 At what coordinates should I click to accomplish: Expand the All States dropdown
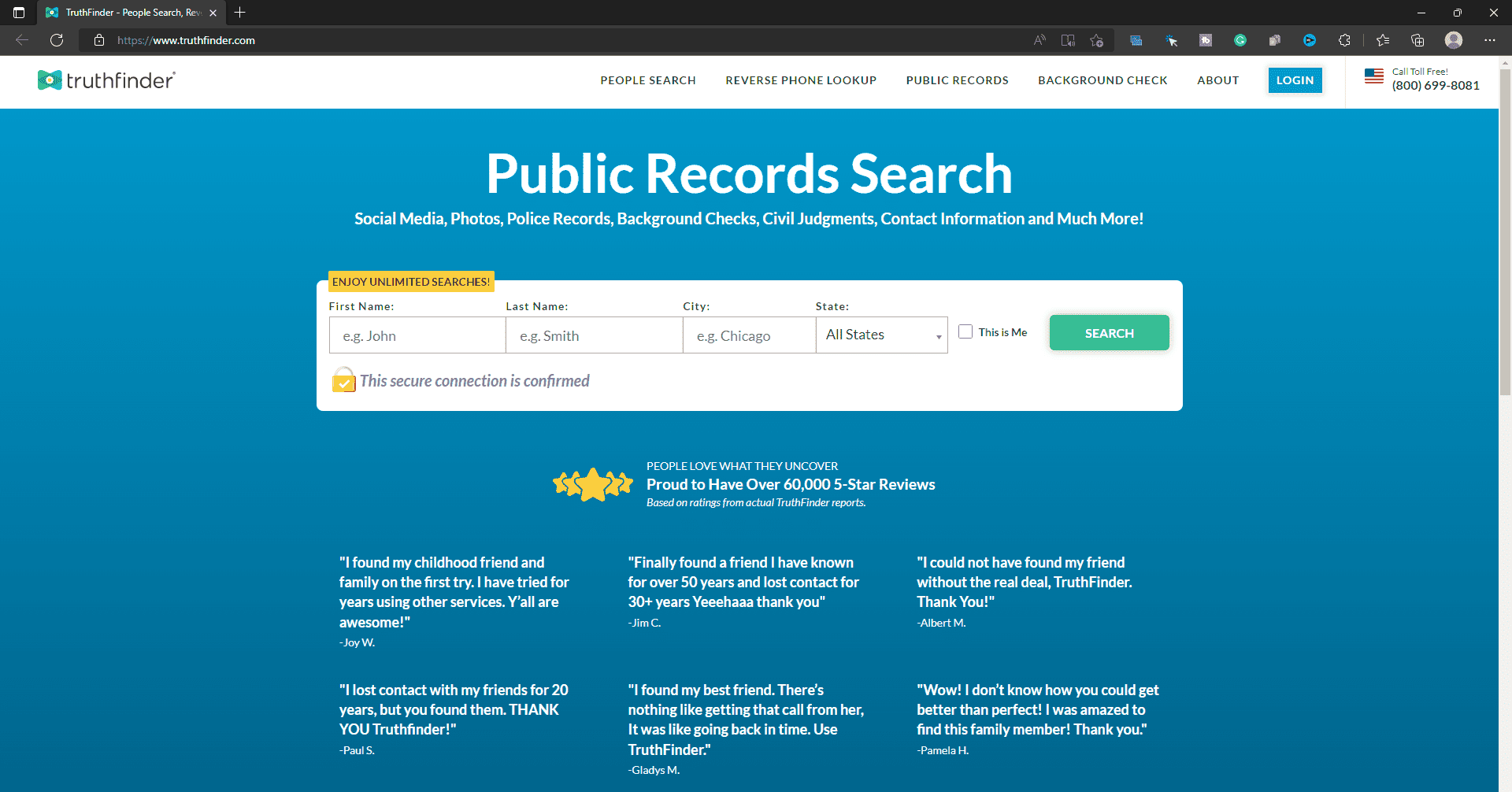[881, 335]
